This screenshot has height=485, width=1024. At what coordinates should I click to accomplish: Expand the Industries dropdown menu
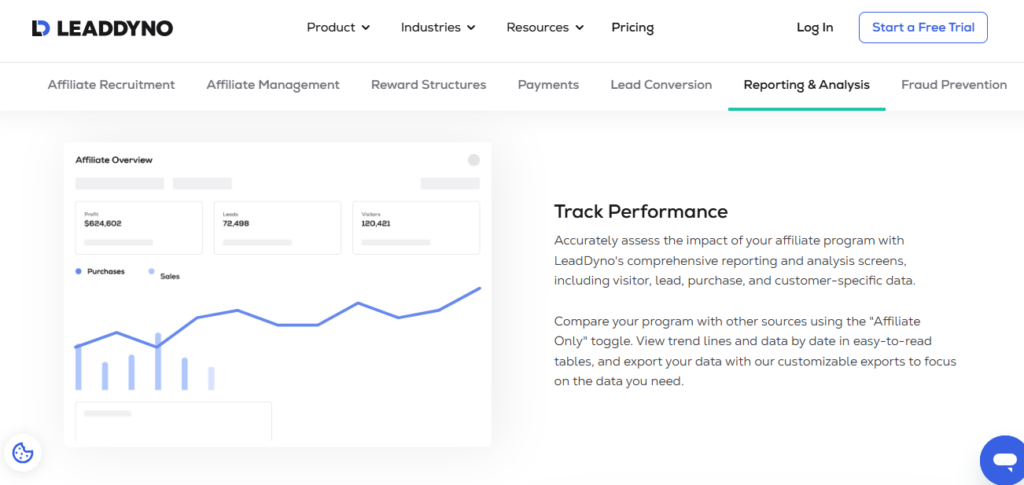pos(438,28)
